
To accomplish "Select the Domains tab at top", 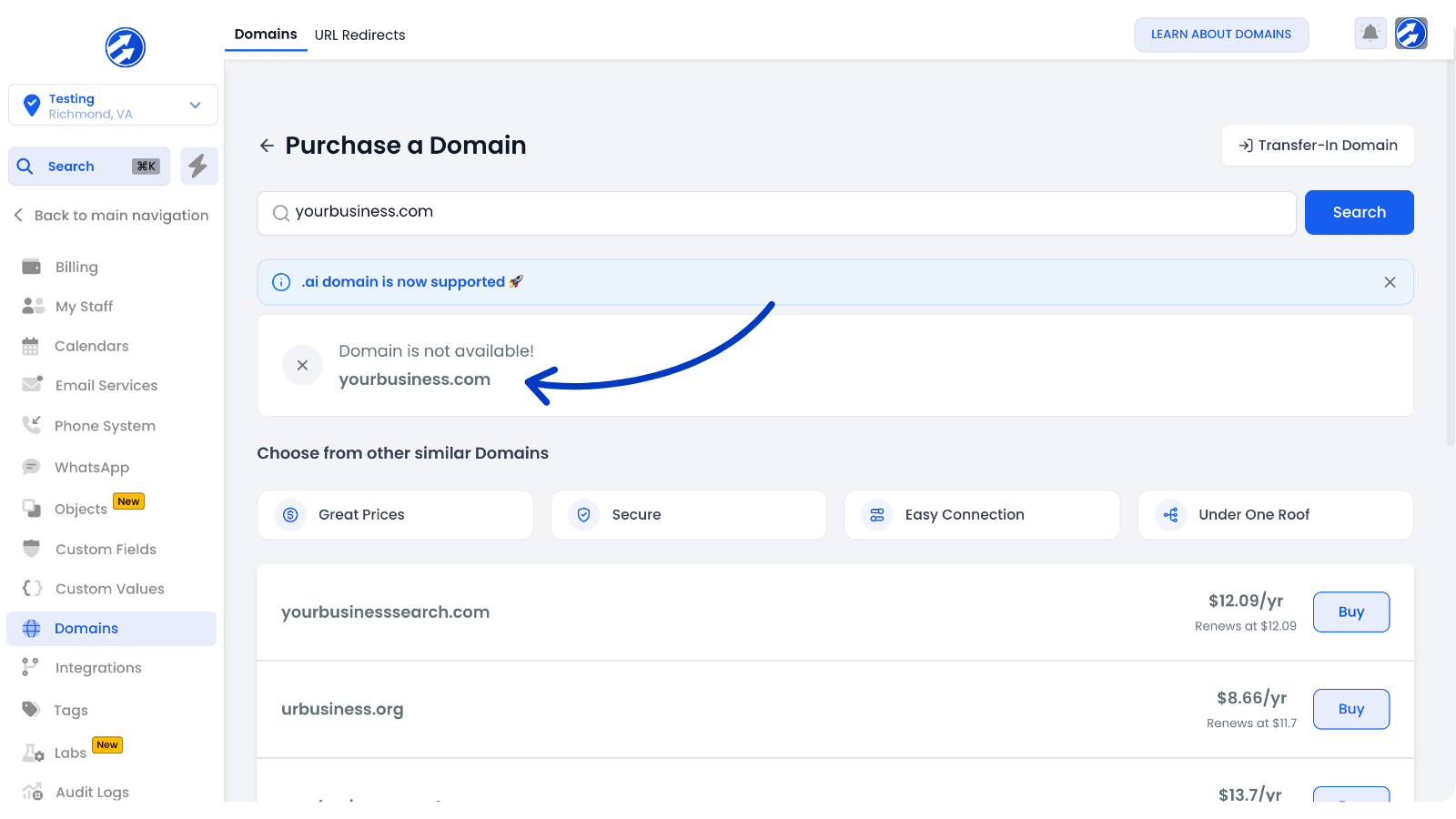I will coord(266,35).
